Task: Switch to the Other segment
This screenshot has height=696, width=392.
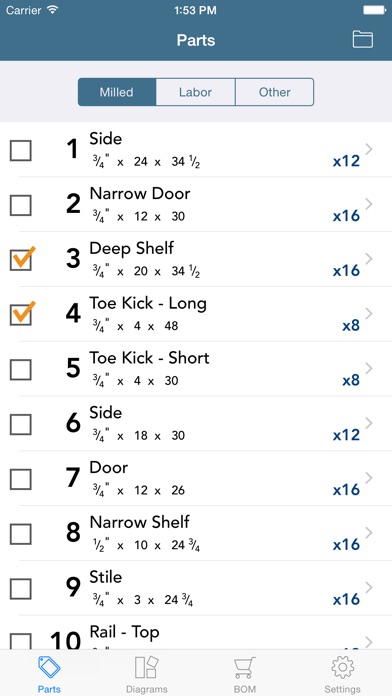Action: [274, 92]
